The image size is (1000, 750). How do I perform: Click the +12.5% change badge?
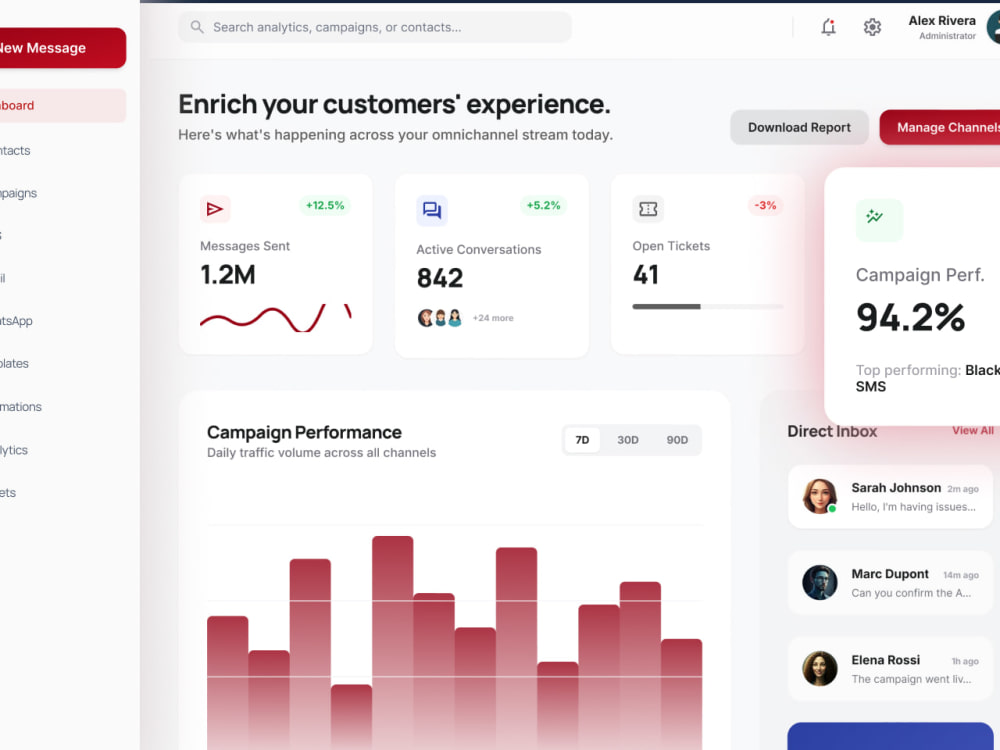tap(325, 205)
